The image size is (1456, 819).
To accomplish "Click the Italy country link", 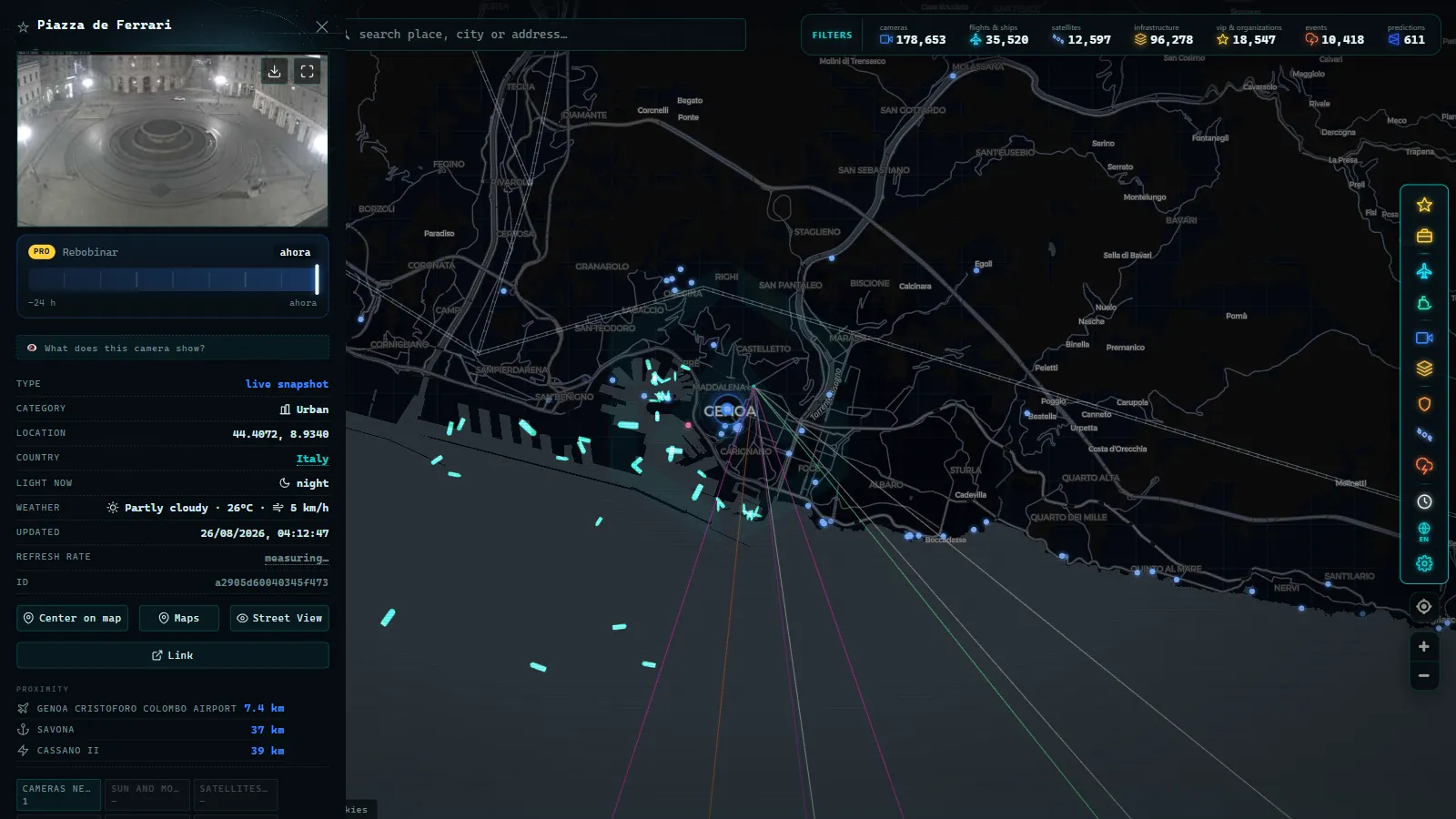I will (312, 459).
